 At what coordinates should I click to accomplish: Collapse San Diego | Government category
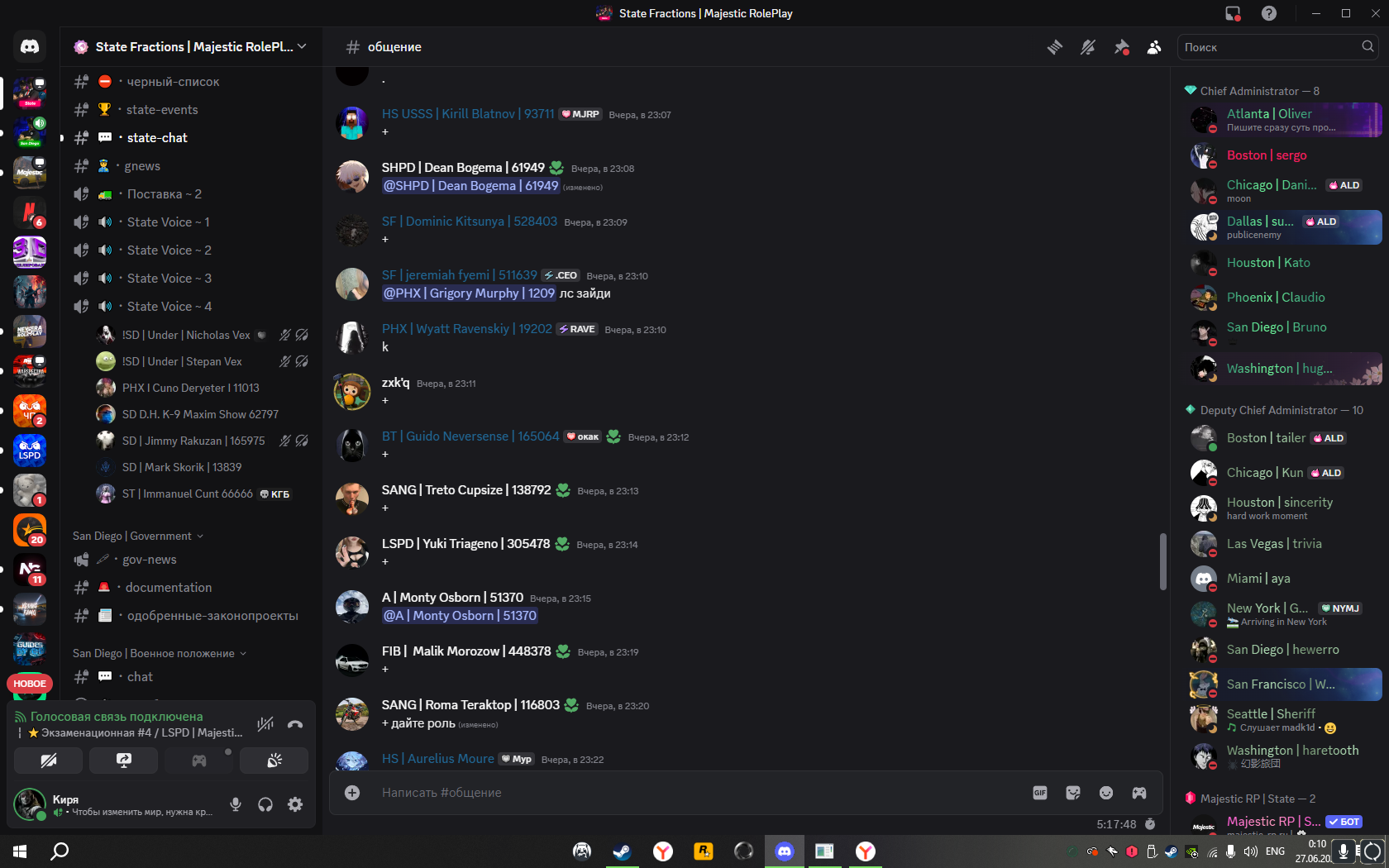137,536
